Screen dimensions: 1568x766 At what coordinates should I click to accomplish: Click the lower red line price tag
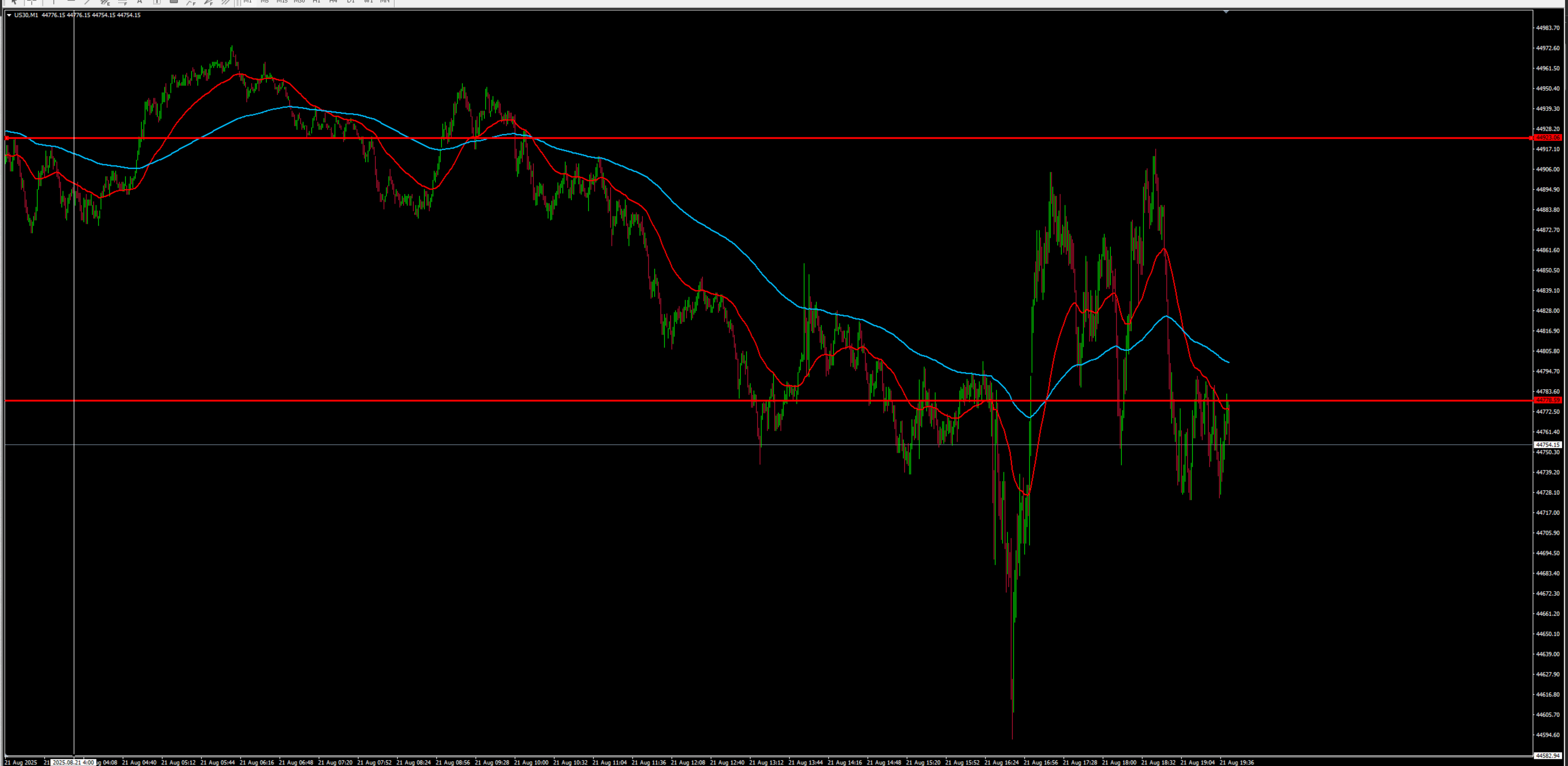click(x=1547, y=400)
